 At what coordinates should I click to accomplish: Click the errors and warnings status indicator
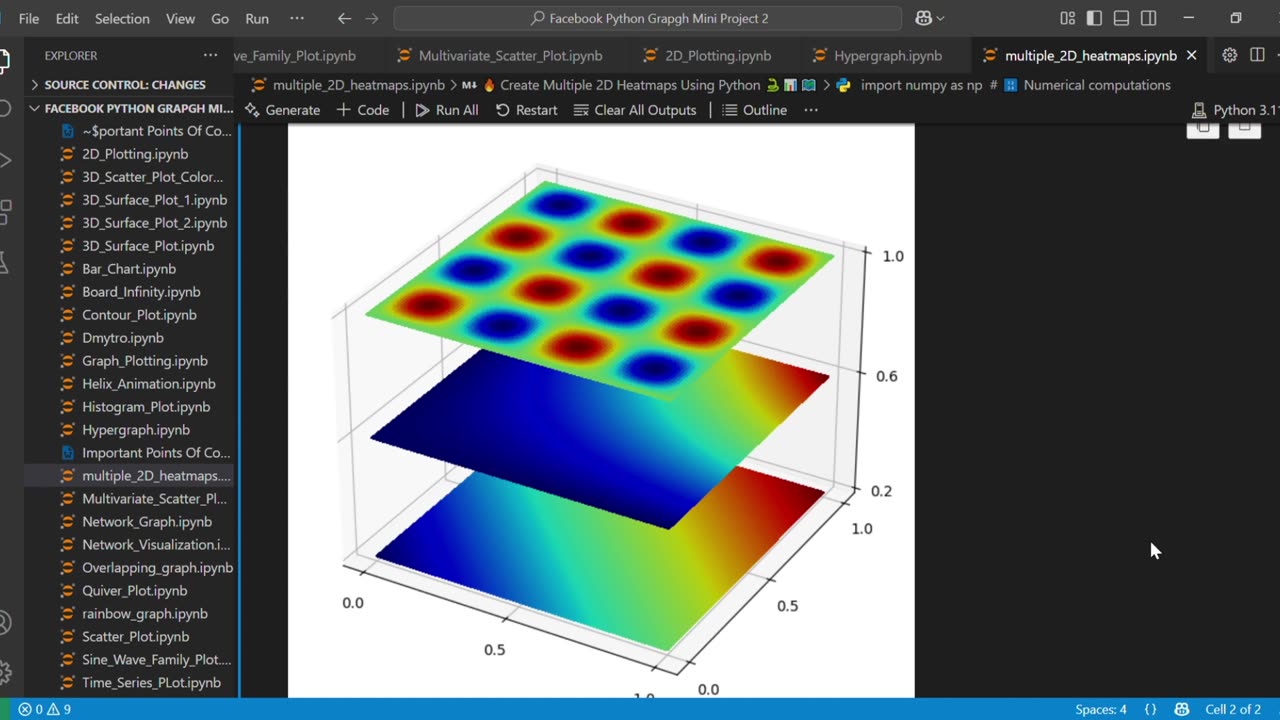click(x=44, y=709)
